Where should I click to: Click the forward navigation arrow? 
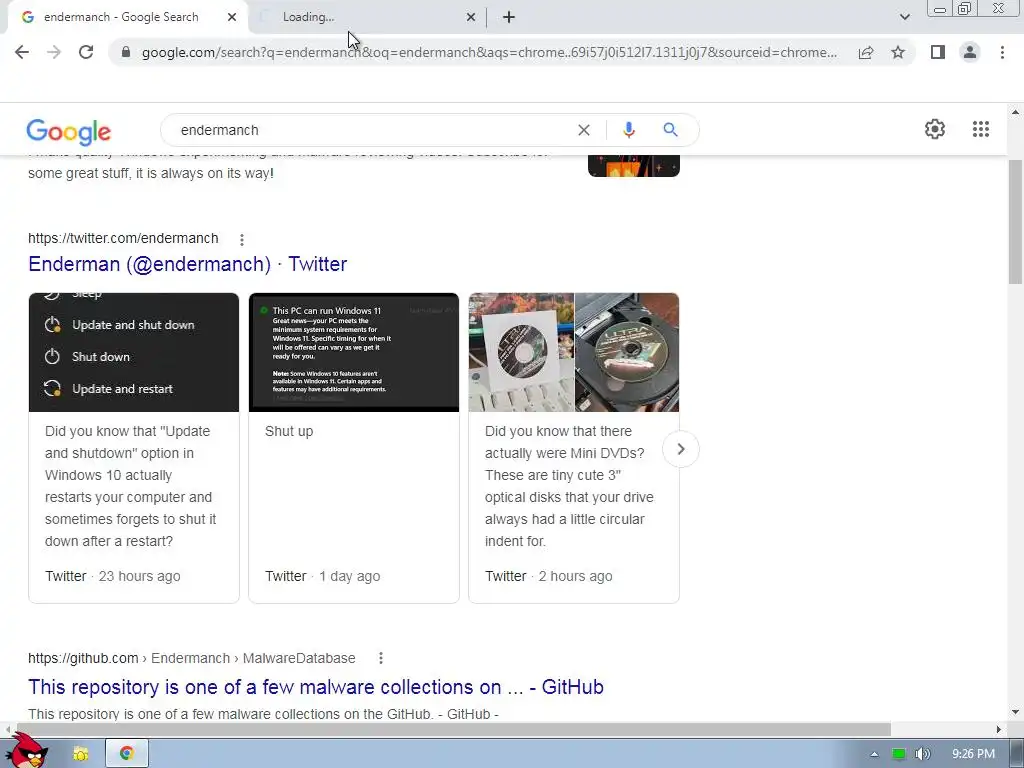pos(54,52)
